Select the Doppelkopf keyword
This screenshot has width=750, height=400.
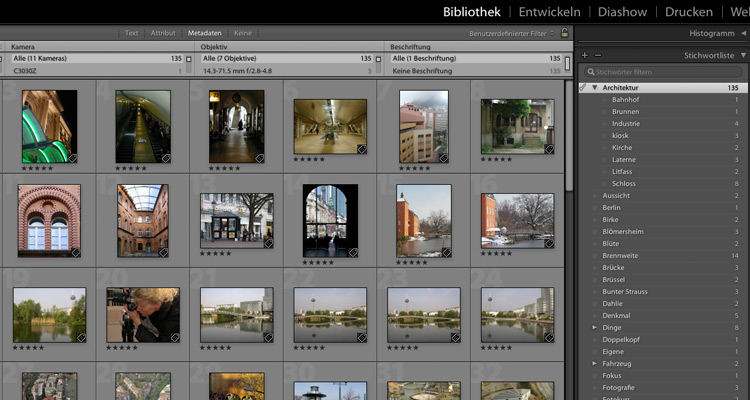[x=621, y=339]
